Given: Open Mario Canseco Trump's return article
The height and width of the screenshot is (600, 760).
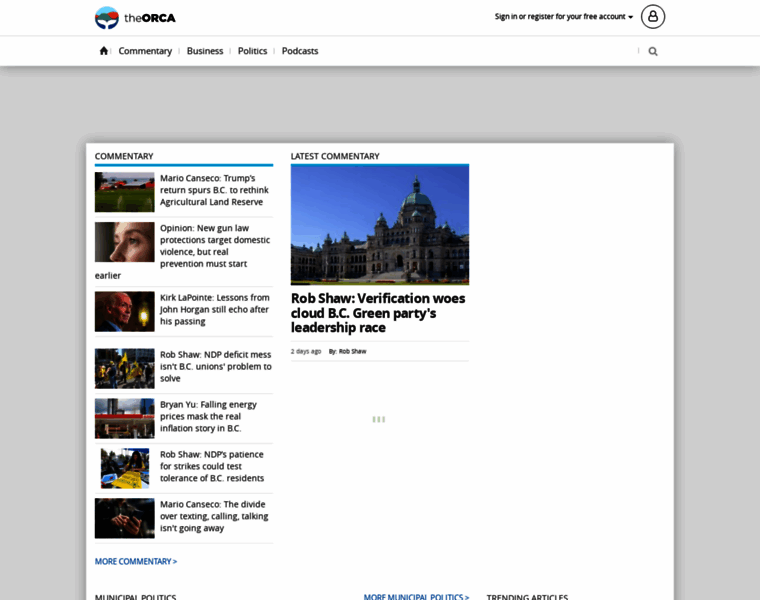Looking at the screenshot, I should pos(214,190).
